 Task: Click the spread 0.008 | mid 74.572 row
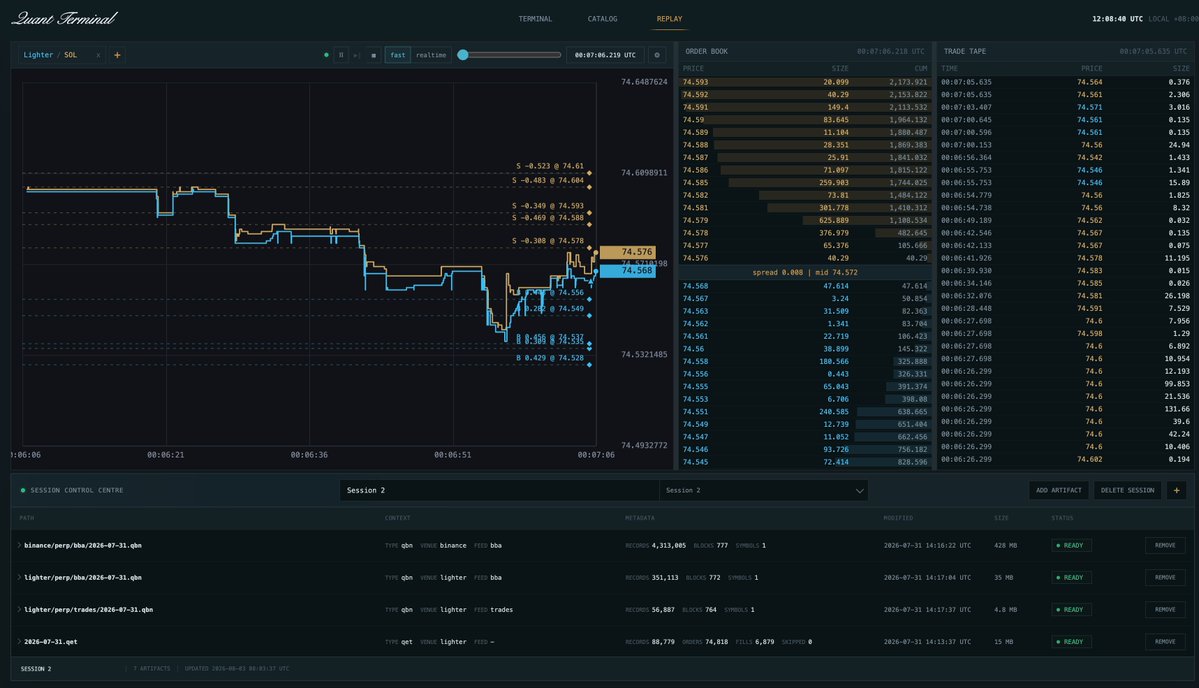click(804, 273)
